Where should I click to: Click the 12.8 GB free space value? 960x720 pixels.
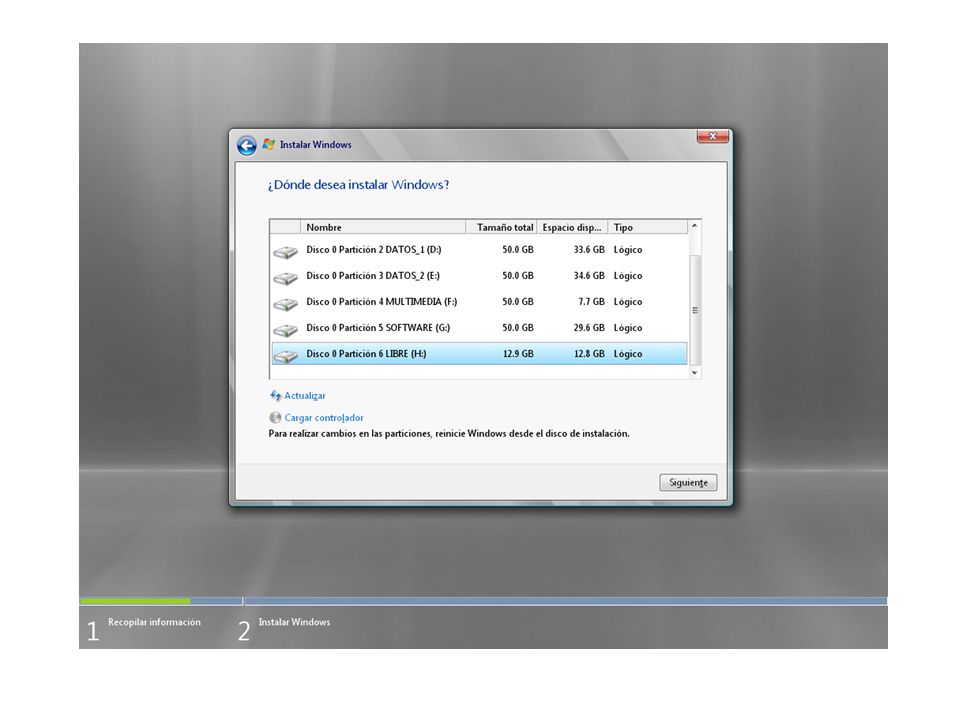pyautogui.click(x=589, y=354)
